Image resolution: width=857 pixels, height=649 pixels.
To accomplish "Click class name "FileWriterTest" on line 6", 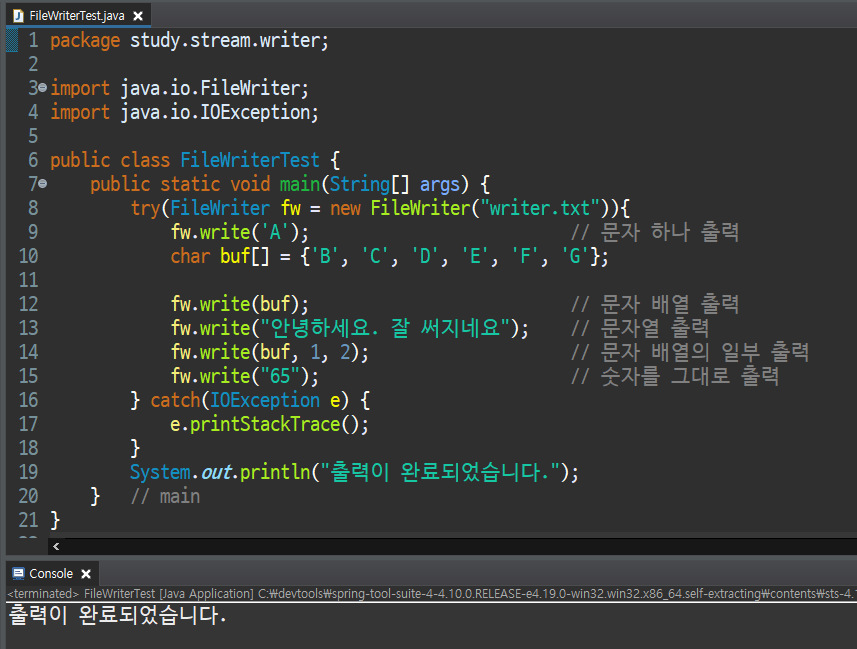I will (250, 160).
